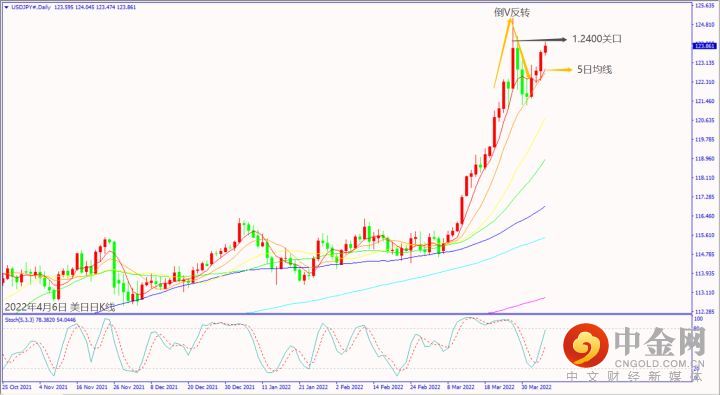
Task: Click the 8 Mar 2022 date label
Action: click(461, 387)
